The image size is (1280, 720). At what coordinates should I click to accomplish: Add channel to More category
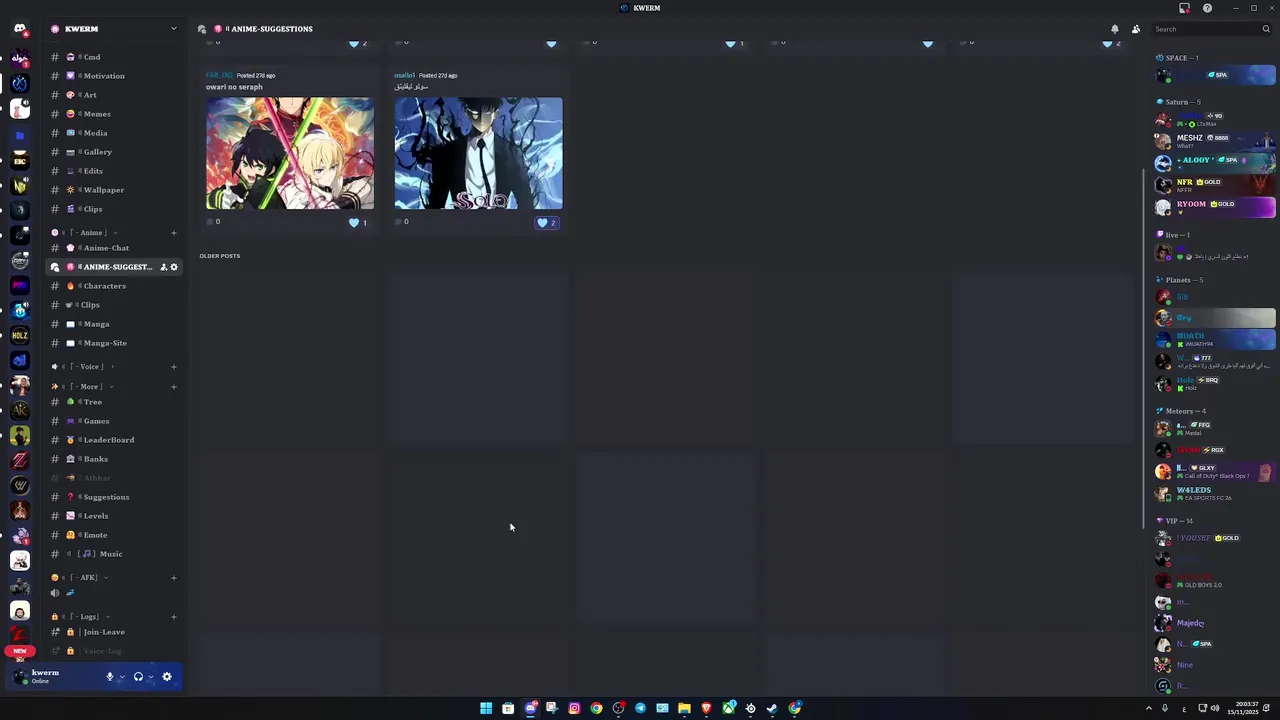(174, 387)
